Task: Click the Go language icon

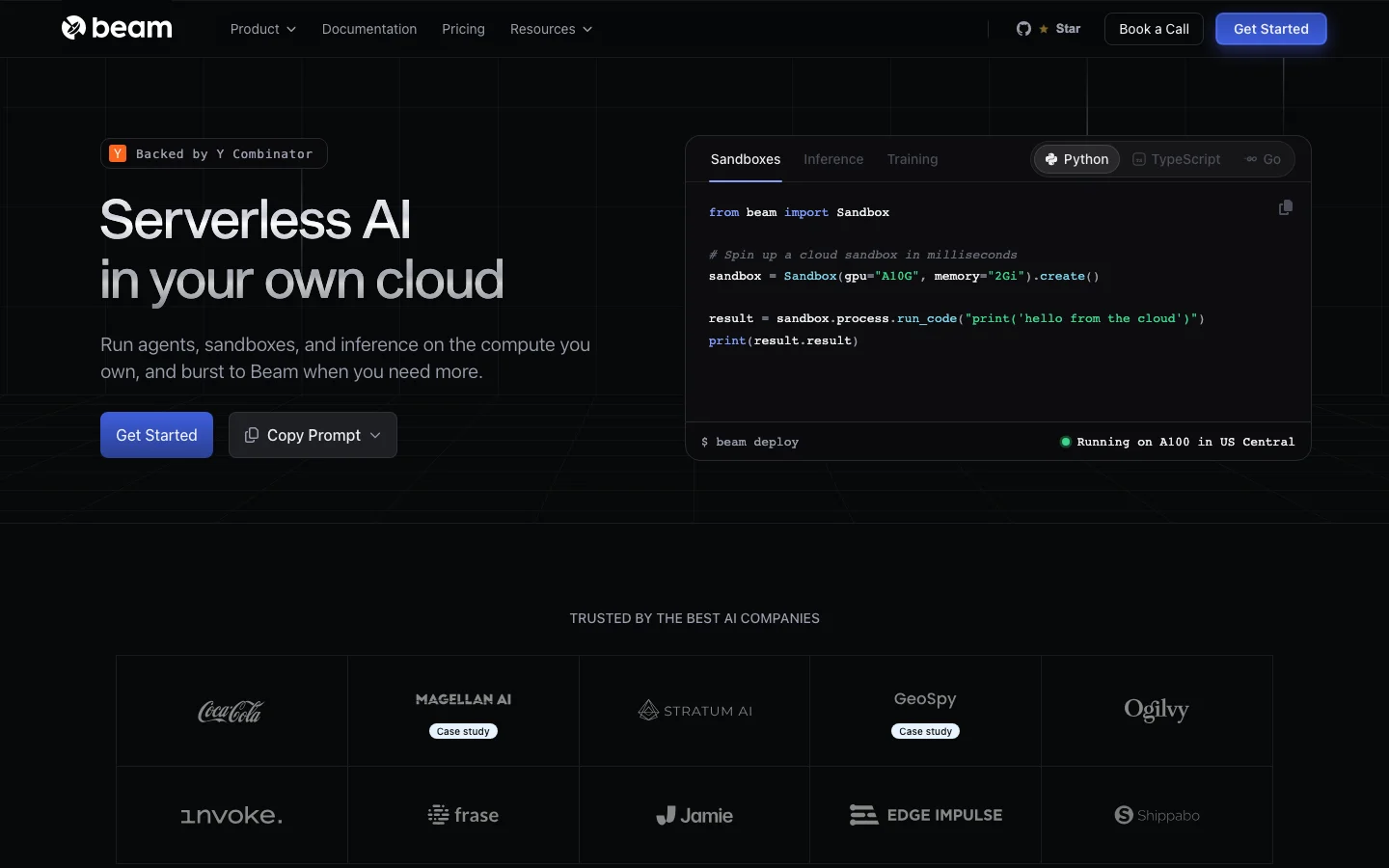Action: [1251, 159]
